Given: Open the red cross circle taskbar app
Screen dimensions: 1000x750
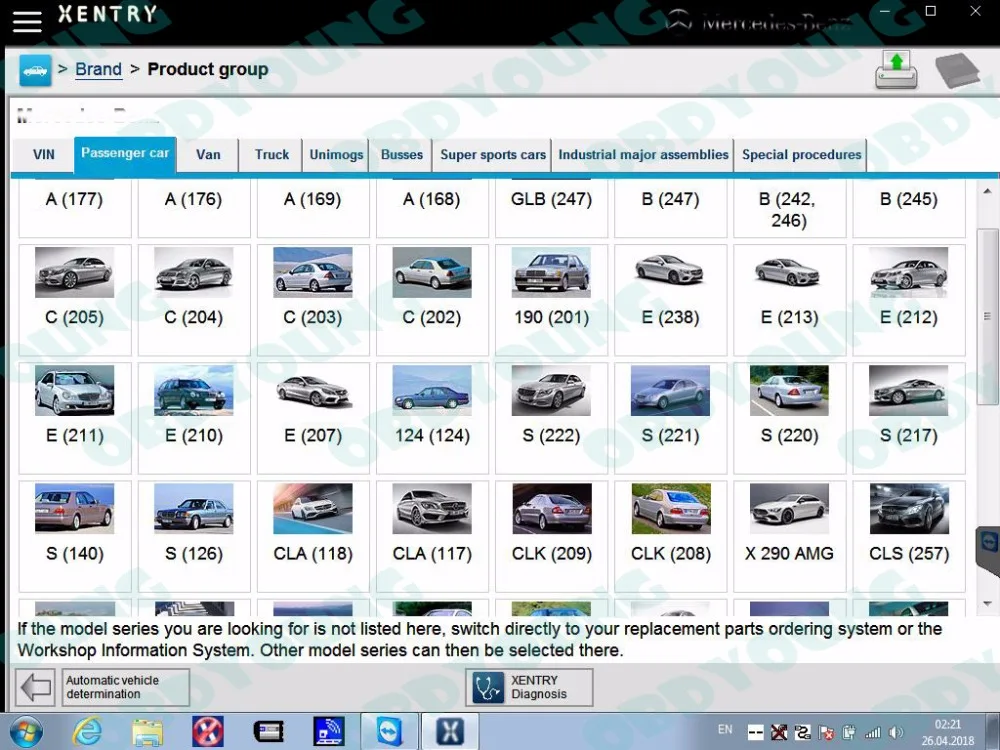Looking at the screenshot, I should 208,732.
